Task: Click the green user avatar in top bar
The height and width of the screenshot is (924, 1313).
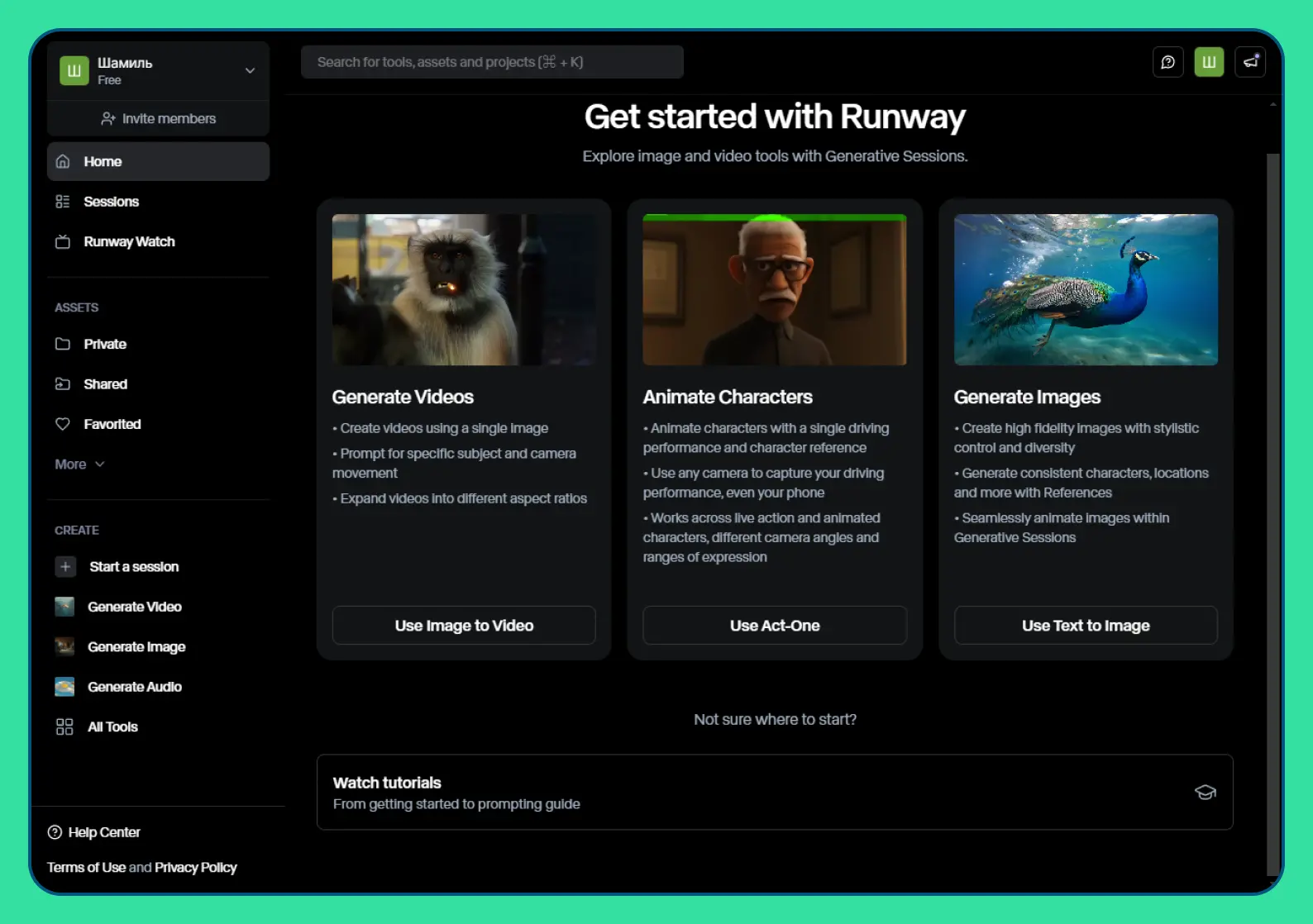Action: point(1209,62)
